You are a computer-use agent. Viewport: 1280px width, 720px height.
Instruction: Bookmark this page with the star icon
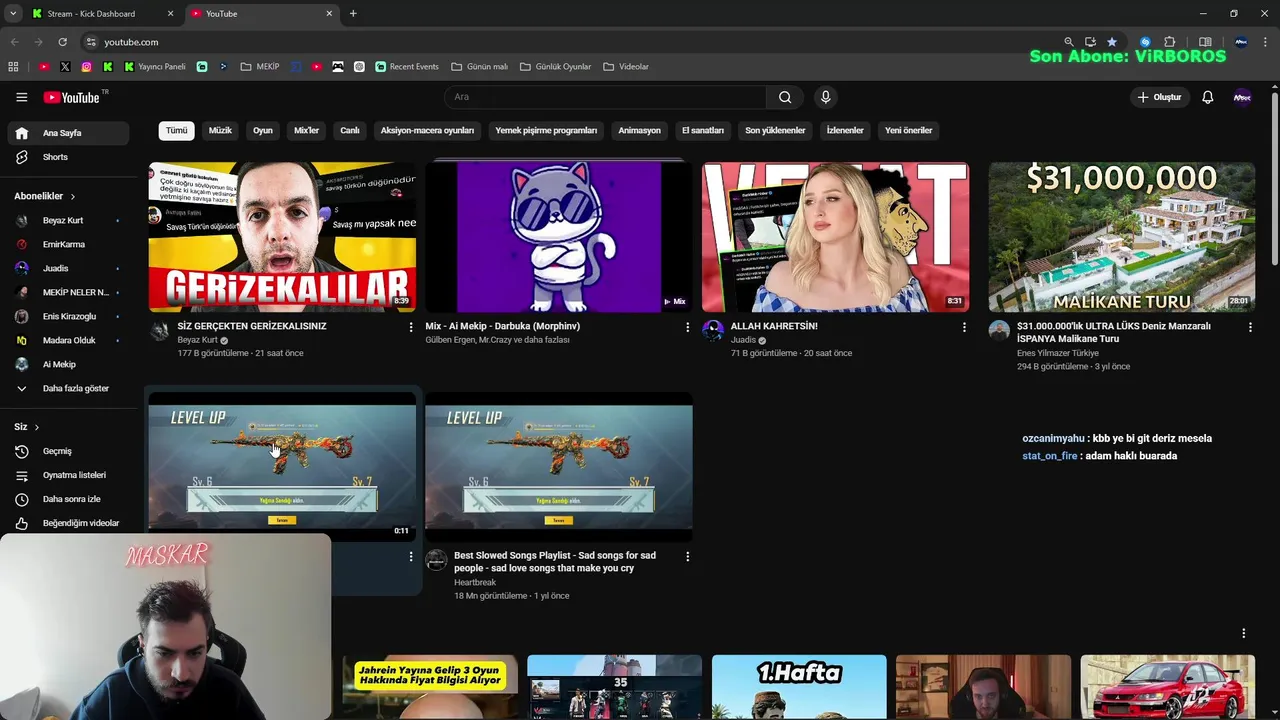(x=1112, y=42)
